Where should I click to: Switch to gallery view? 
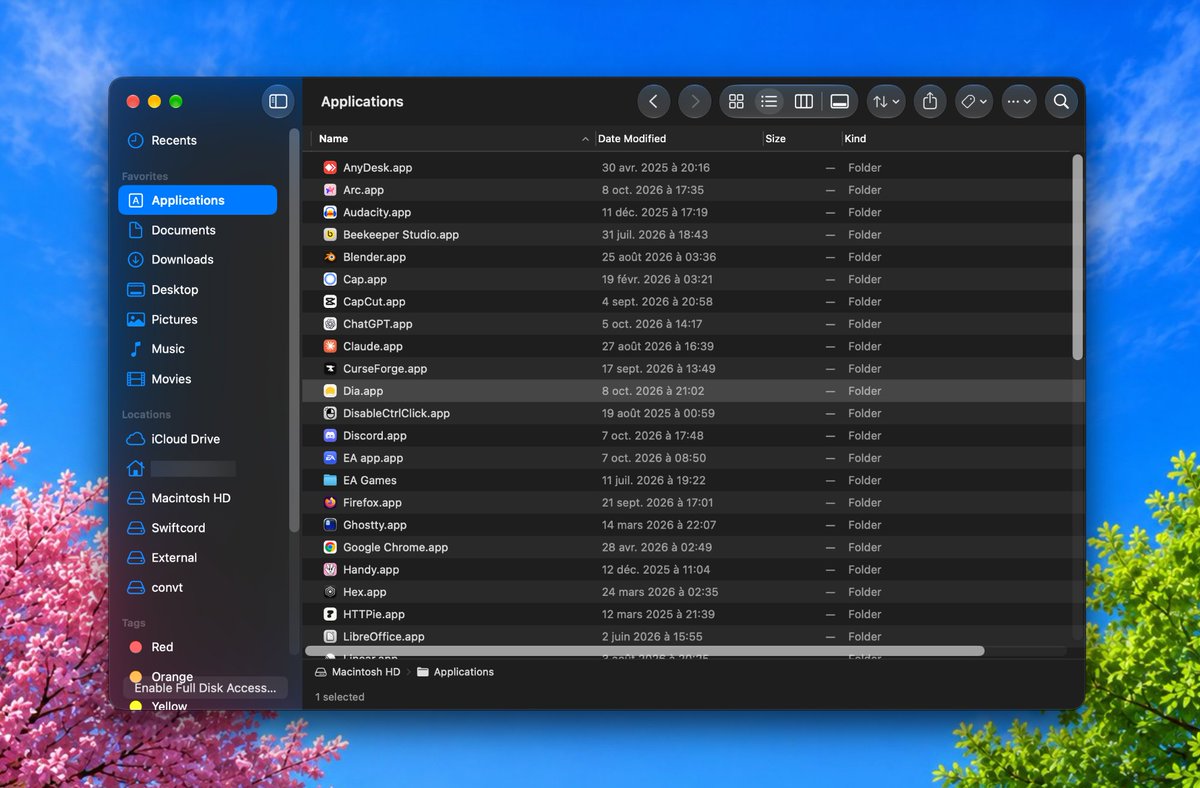tap(840, 101)
